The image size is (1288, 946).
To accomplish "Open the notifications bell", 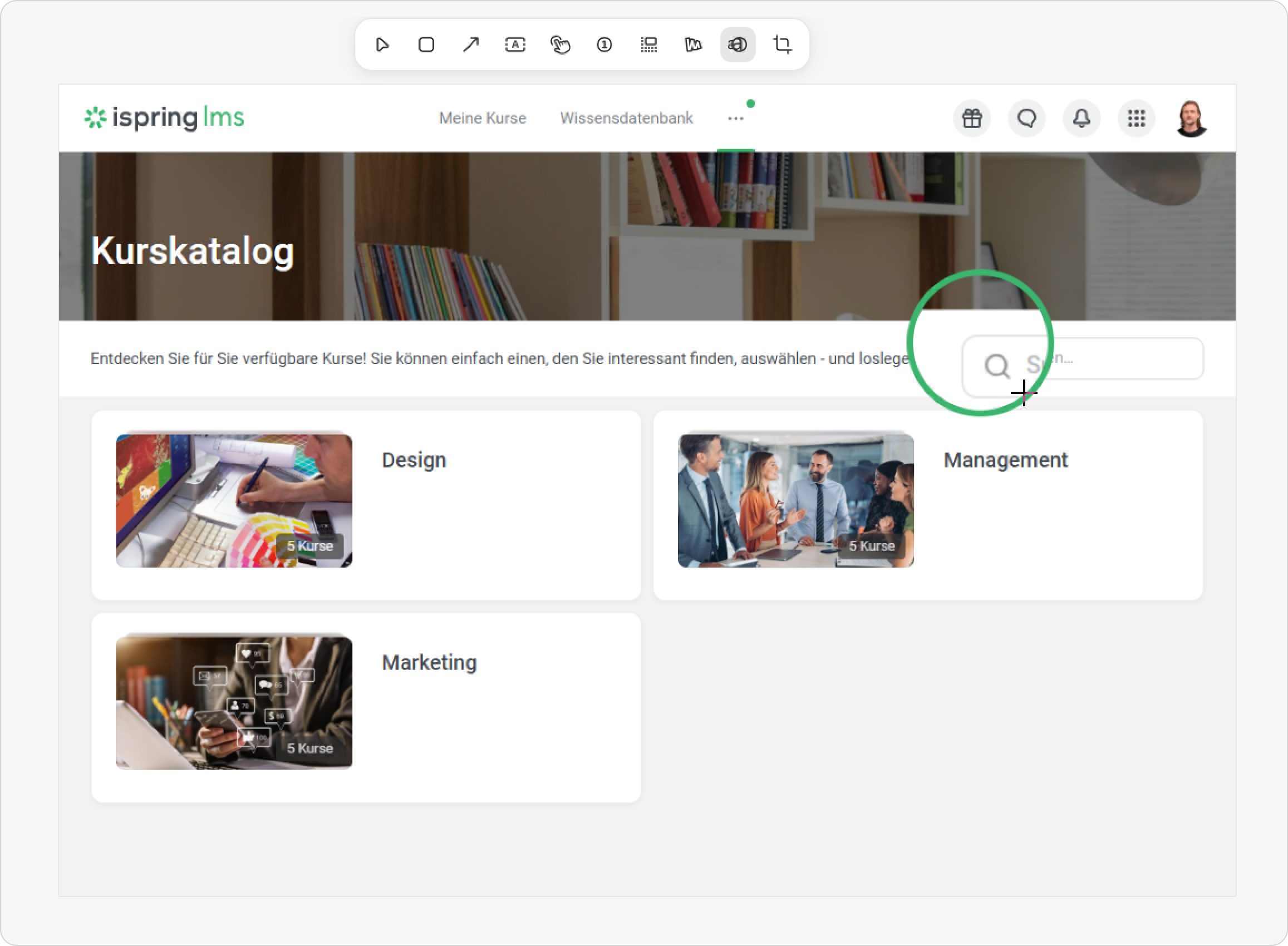I will (x=1082, y=119).
